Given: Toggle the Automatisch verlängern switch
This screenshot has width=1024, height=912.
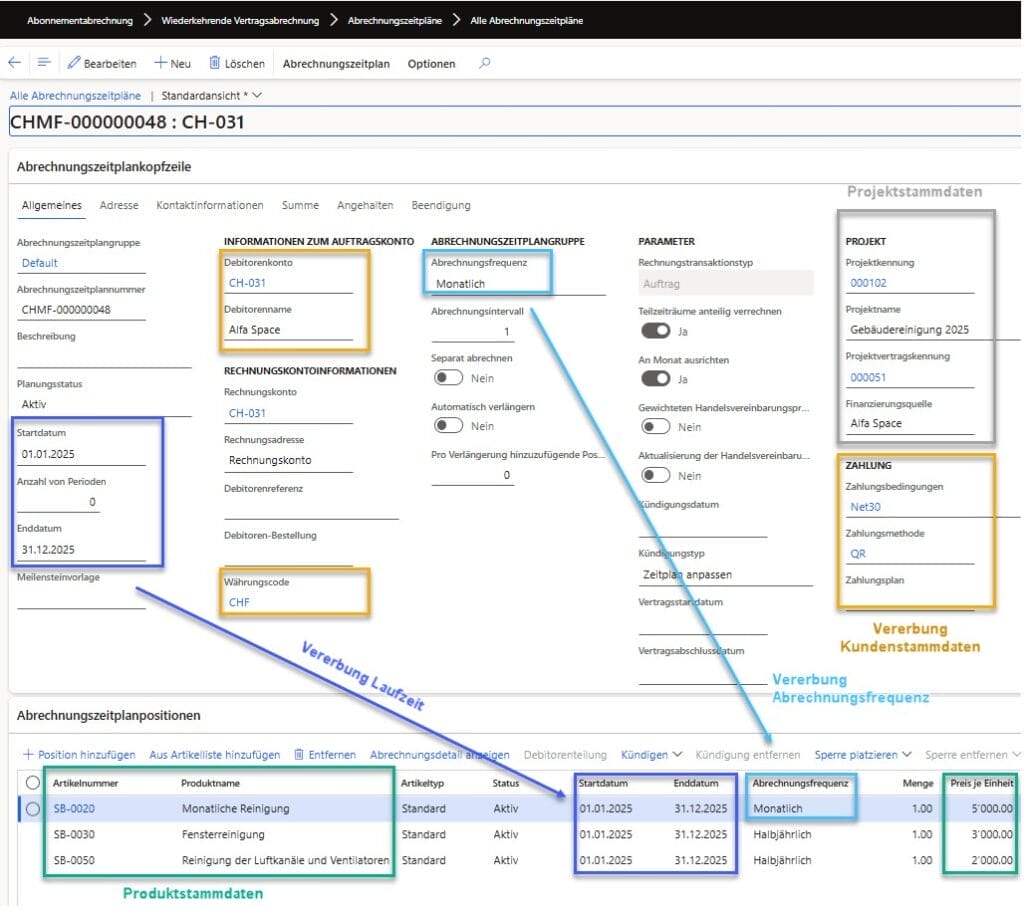Looking at the screenshot, I should point(447,426).
